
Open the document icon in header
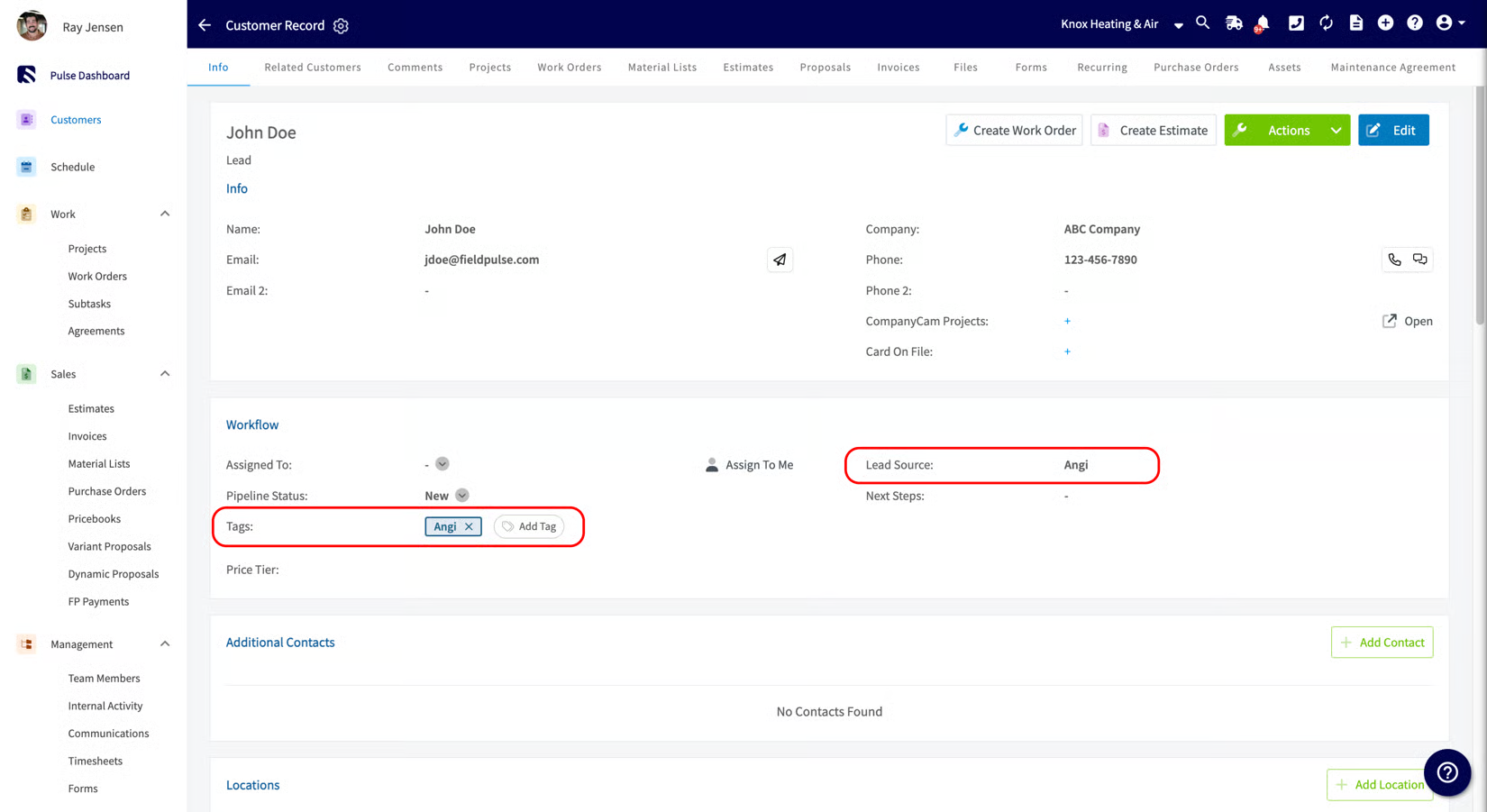pyautogui.click(x=1356, y=23)
